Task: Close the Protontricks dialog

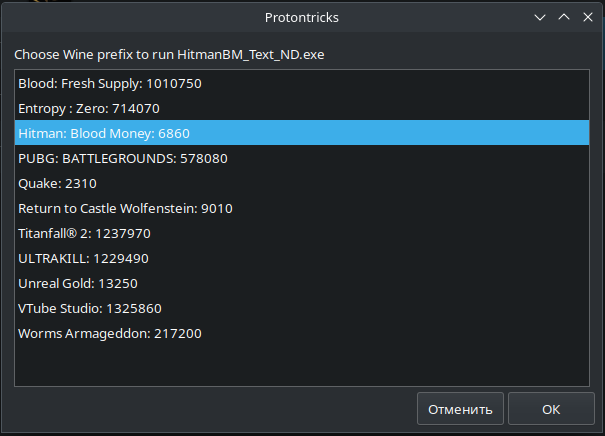Action: pyautogui.click(x=586, y=17)
